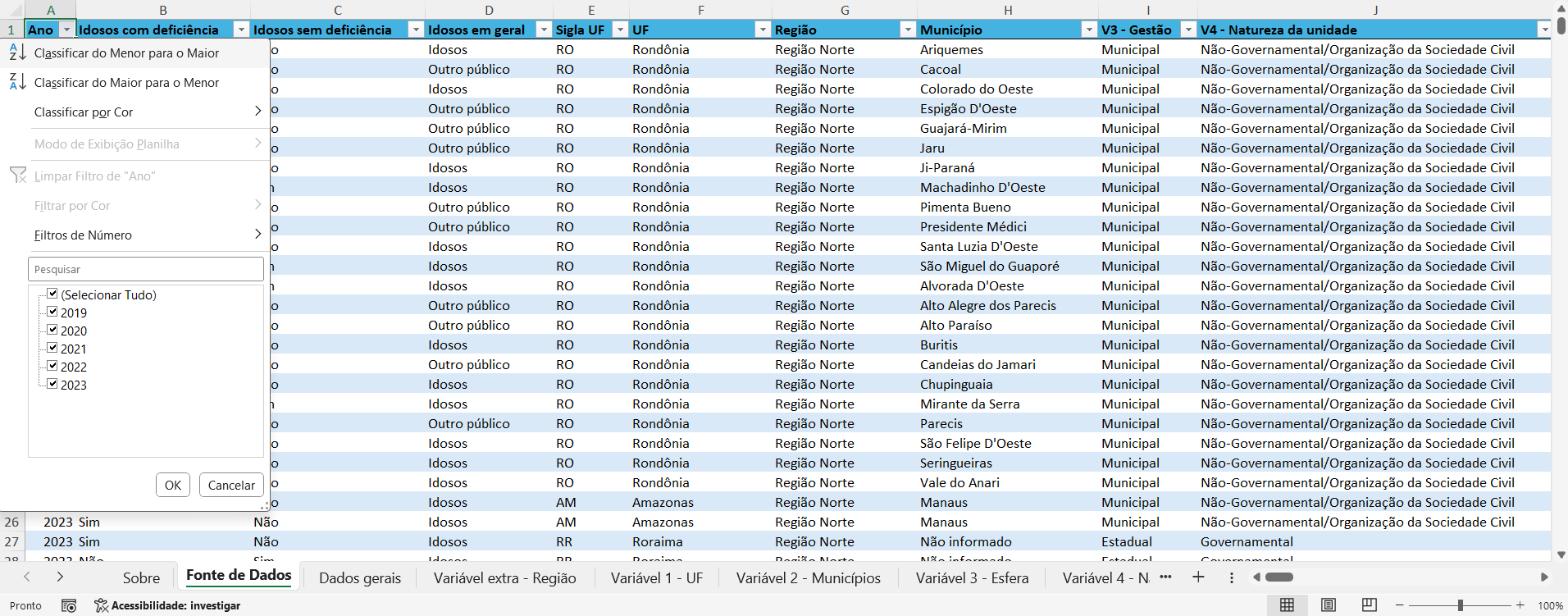Viewport: 1568px width, 616px height.
Task: Select column H header
Action: 1008,10
